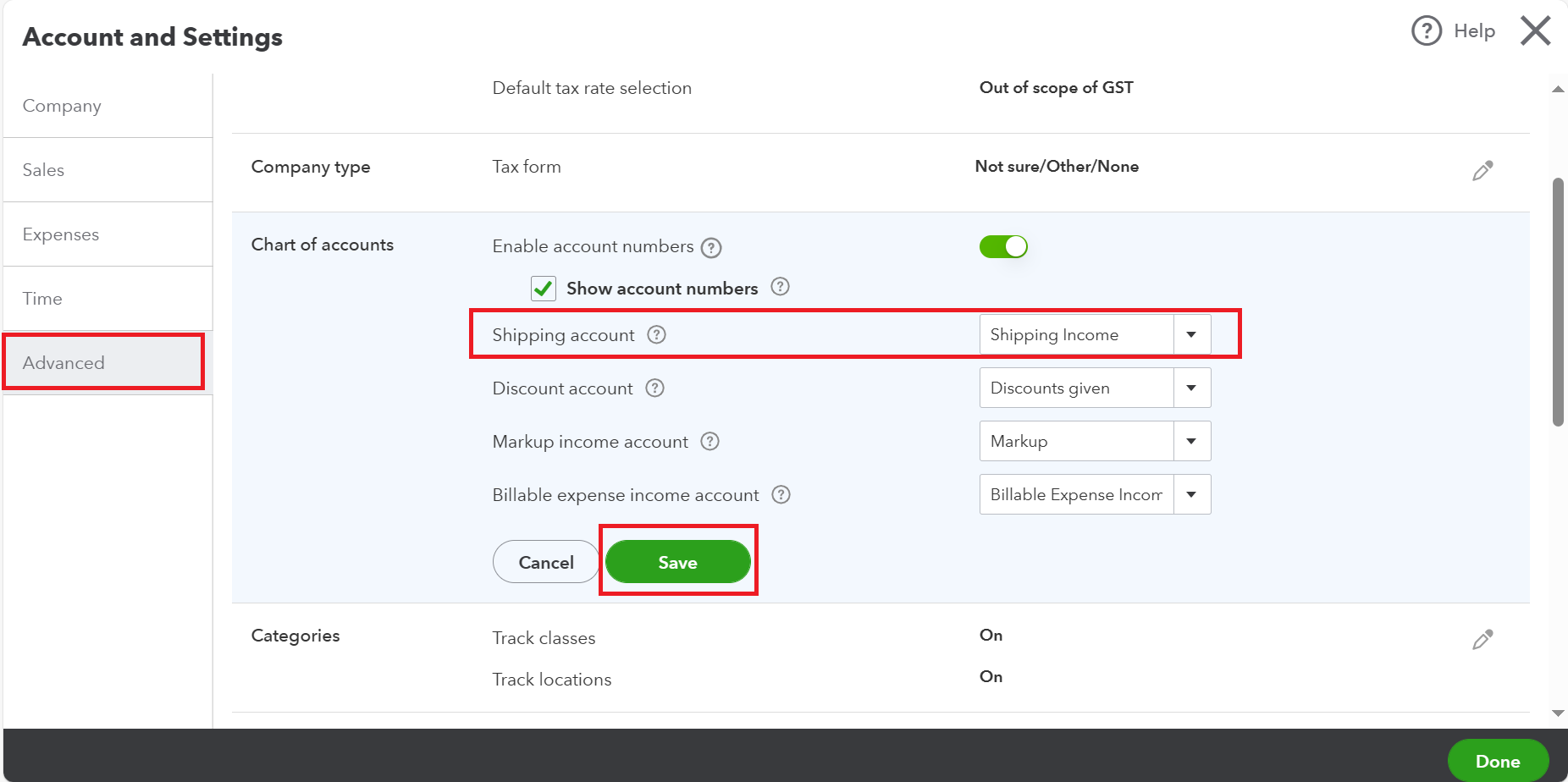Viewport: 1568px width, 782px height.
Task: Open help tooltip for Enable account numbers
Action: click(711, 248)
